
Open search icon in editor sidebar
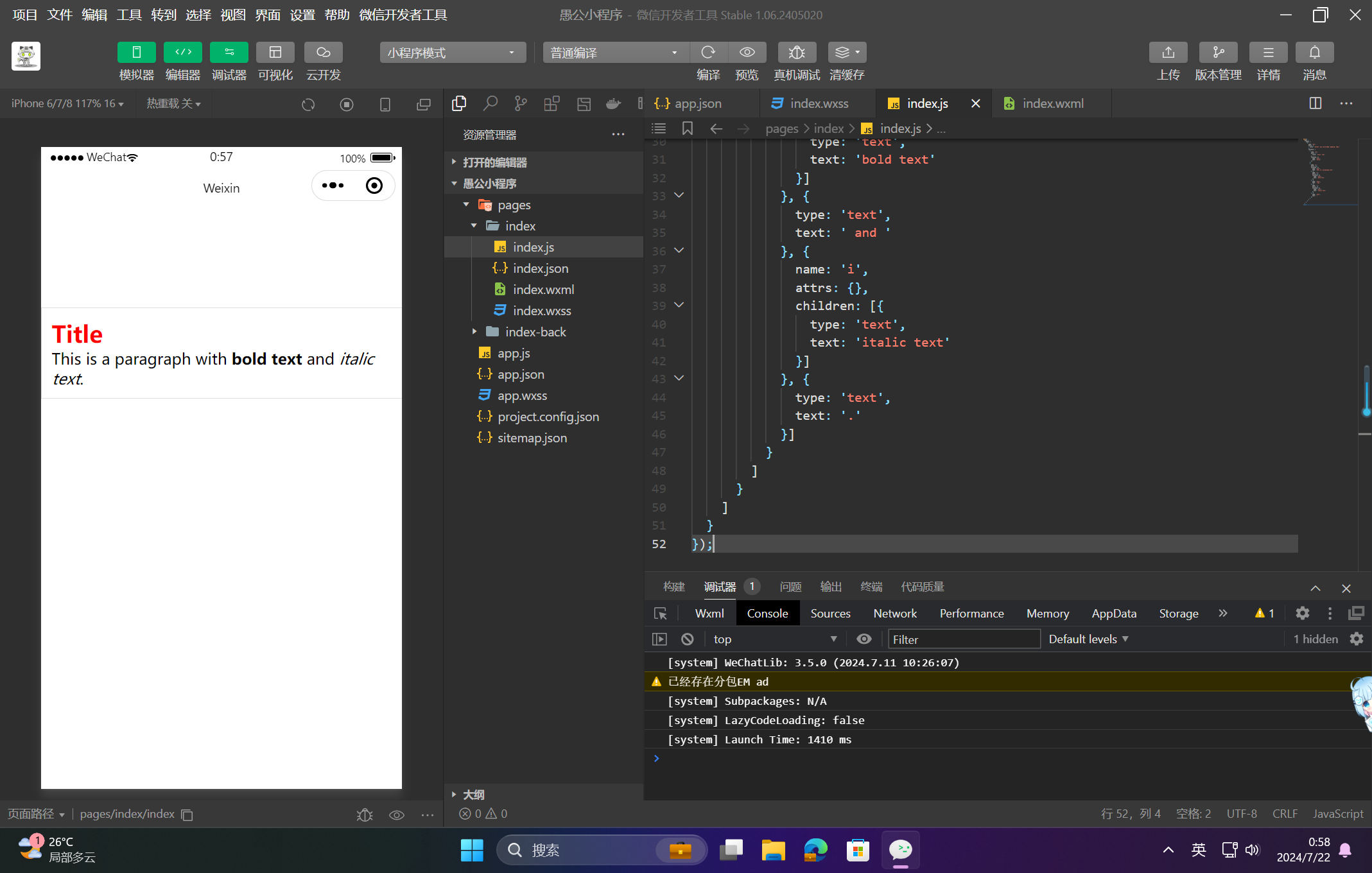490,103
